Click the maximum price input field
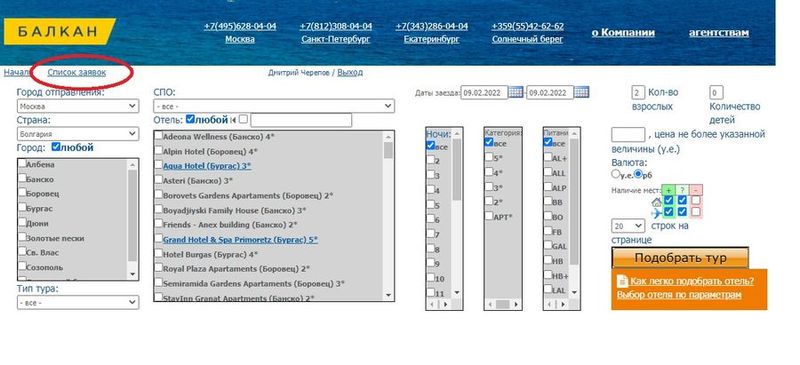This screenshot has width=800, height=365. pos(628,135)
